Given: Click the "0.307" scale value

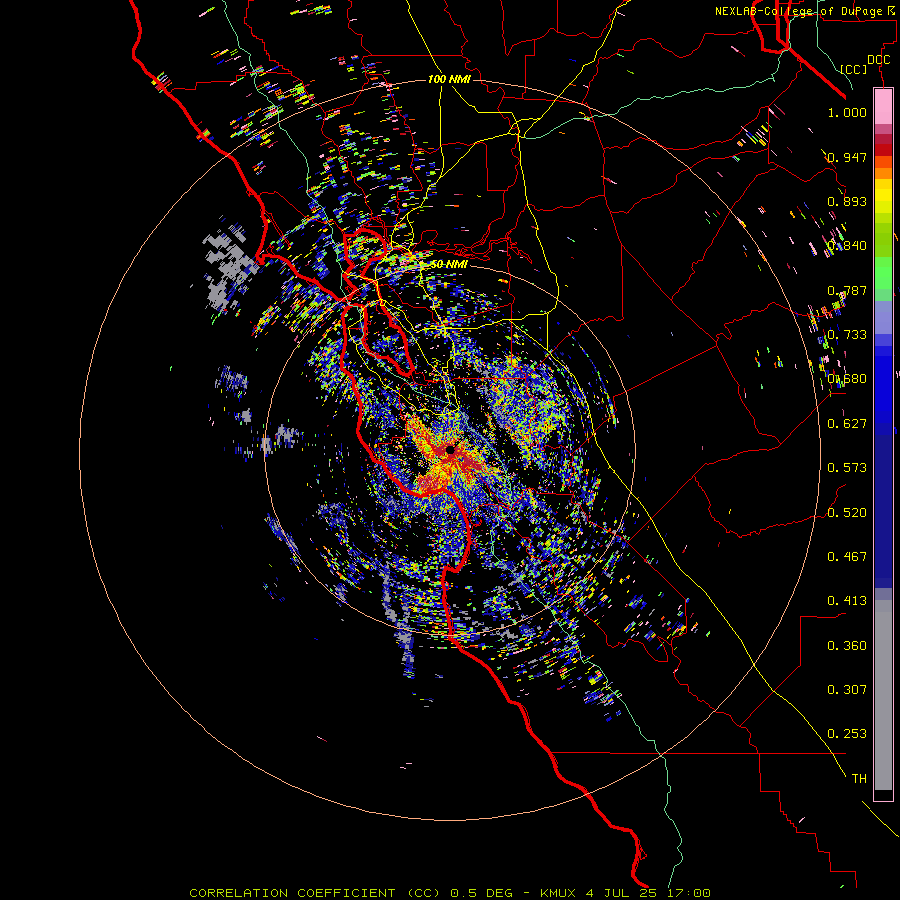Looking at the screenshot, I should pyautogui.click(x=847, y=690).
